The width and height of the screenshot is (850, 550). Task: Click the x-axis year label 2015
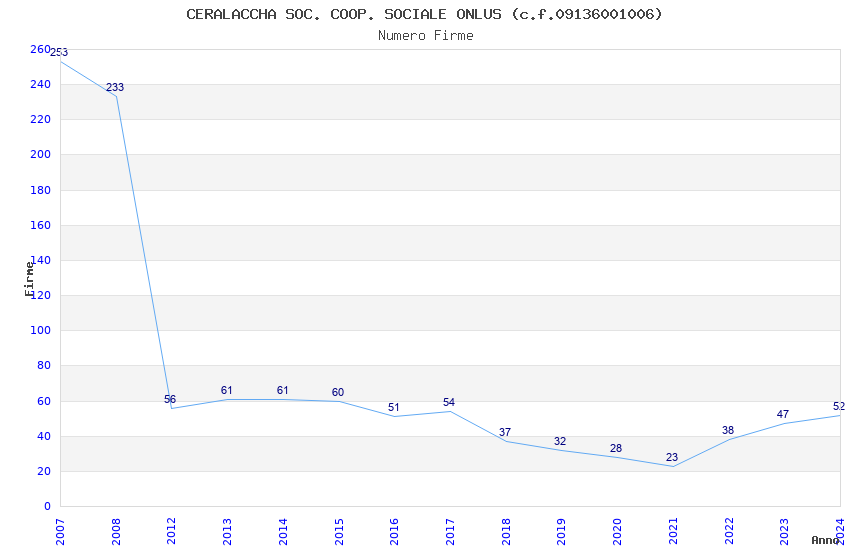coord(339,532)
